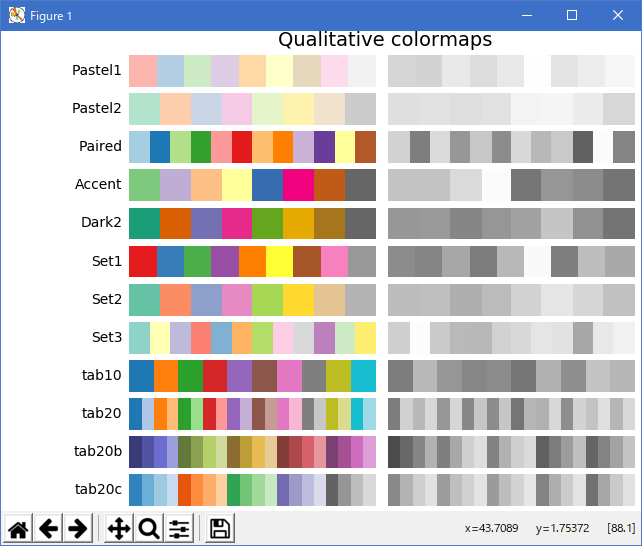Click the magenta swatch in Accent row
The image size is (642, 546).
point(298,185)
